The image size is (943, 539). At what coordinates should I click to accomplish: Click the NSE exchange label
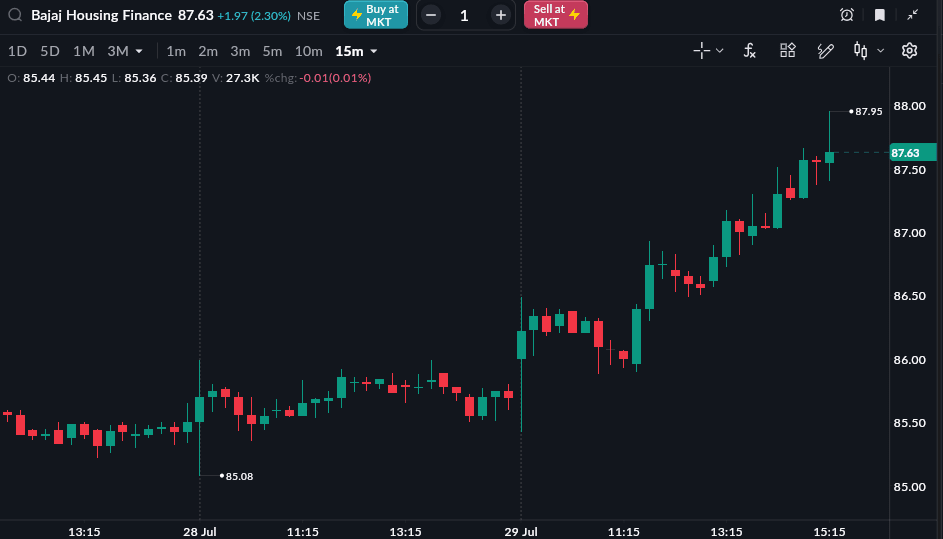[x=309, y=16]
